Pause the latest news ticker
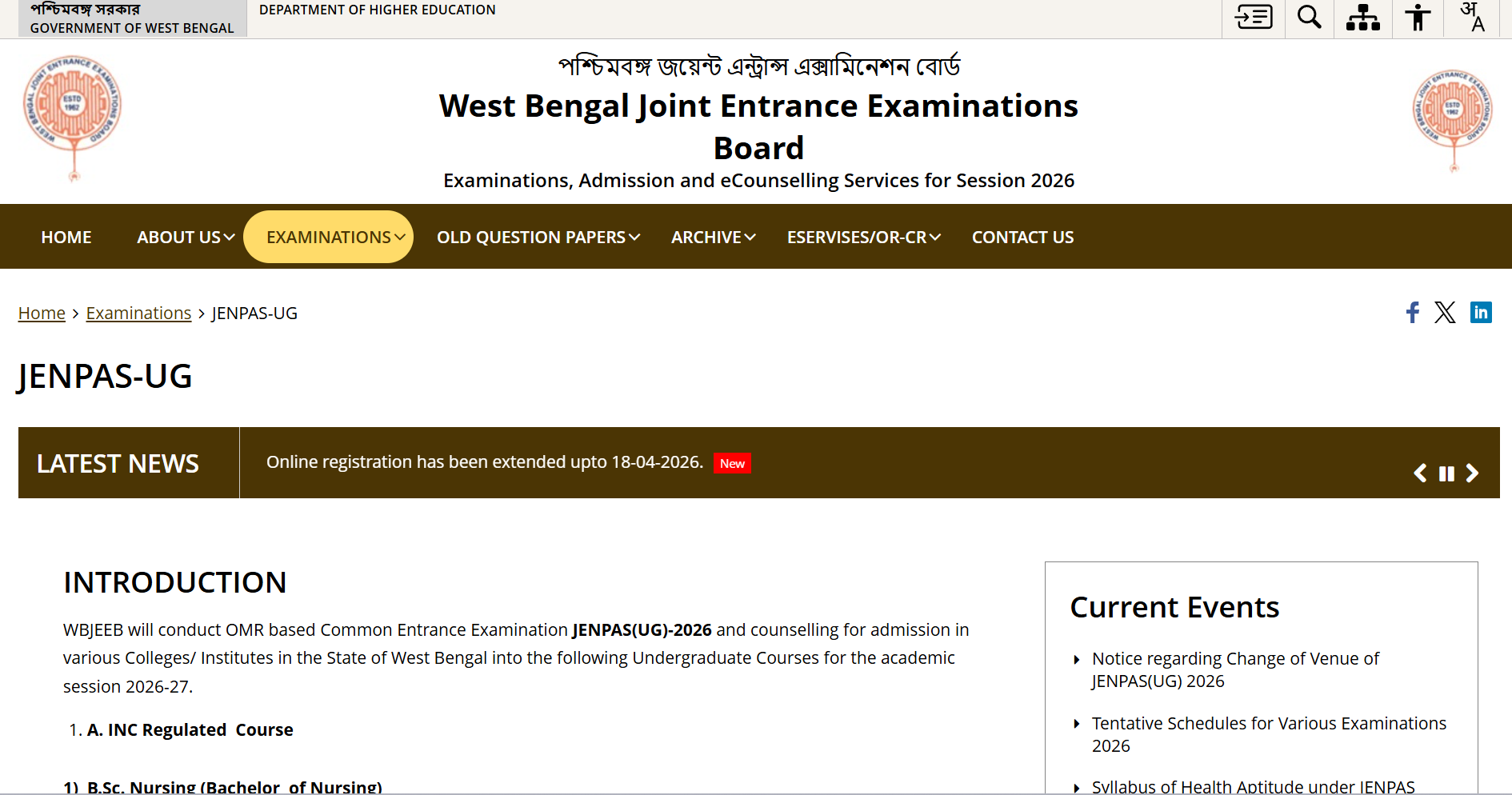Image resolution: width=1512 pixels, height=795 pixels. 1446,473
